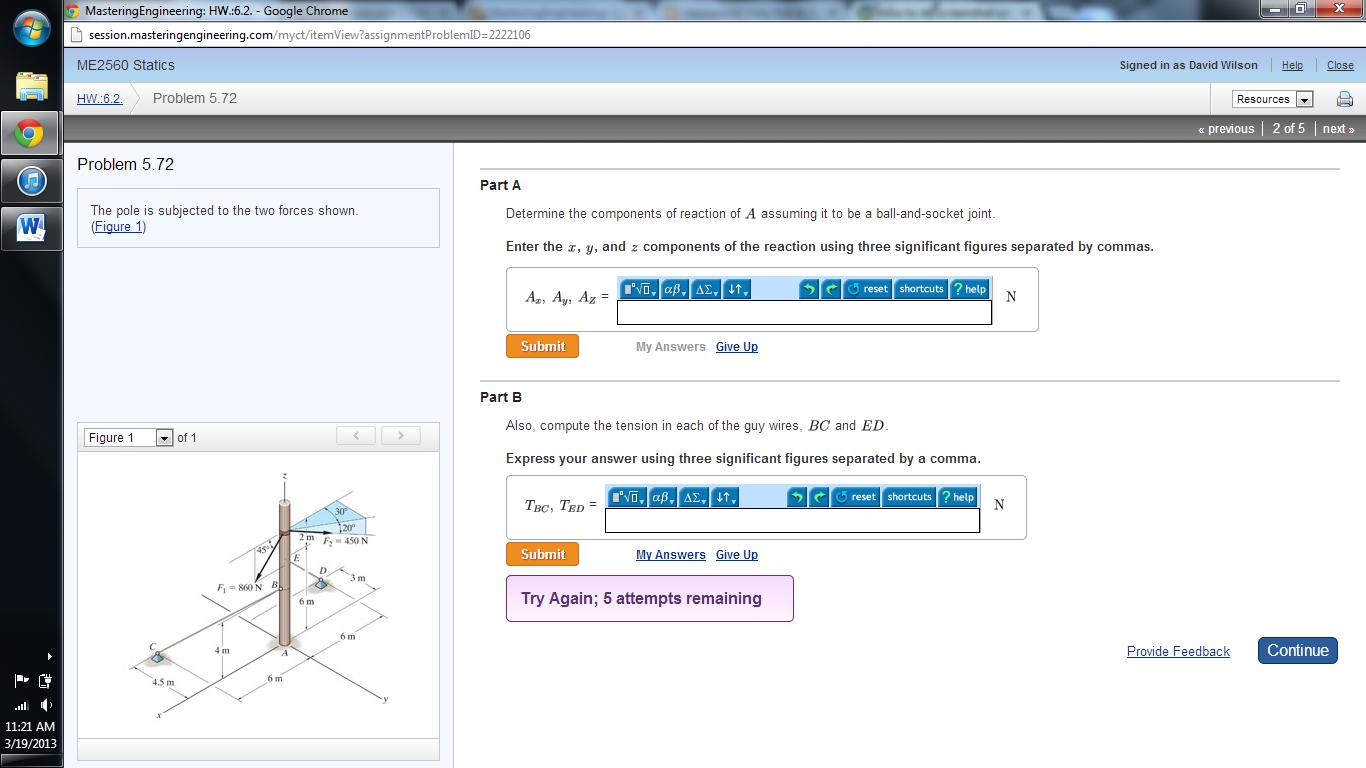Viewport: 1366px width, 768px height.
Task: Open the Figure 1 link in problem statement
Action: tap(119, 226)
